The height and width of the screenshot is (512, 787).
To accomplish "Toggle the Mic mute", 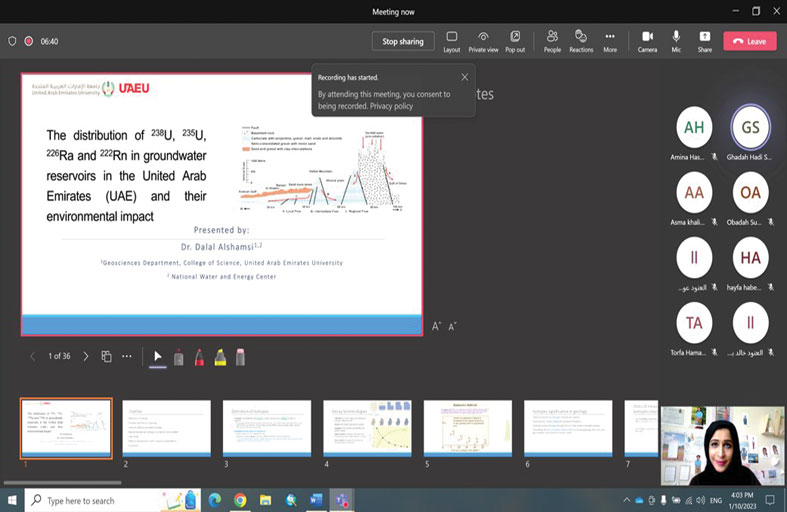I will [x=676, y=40].
